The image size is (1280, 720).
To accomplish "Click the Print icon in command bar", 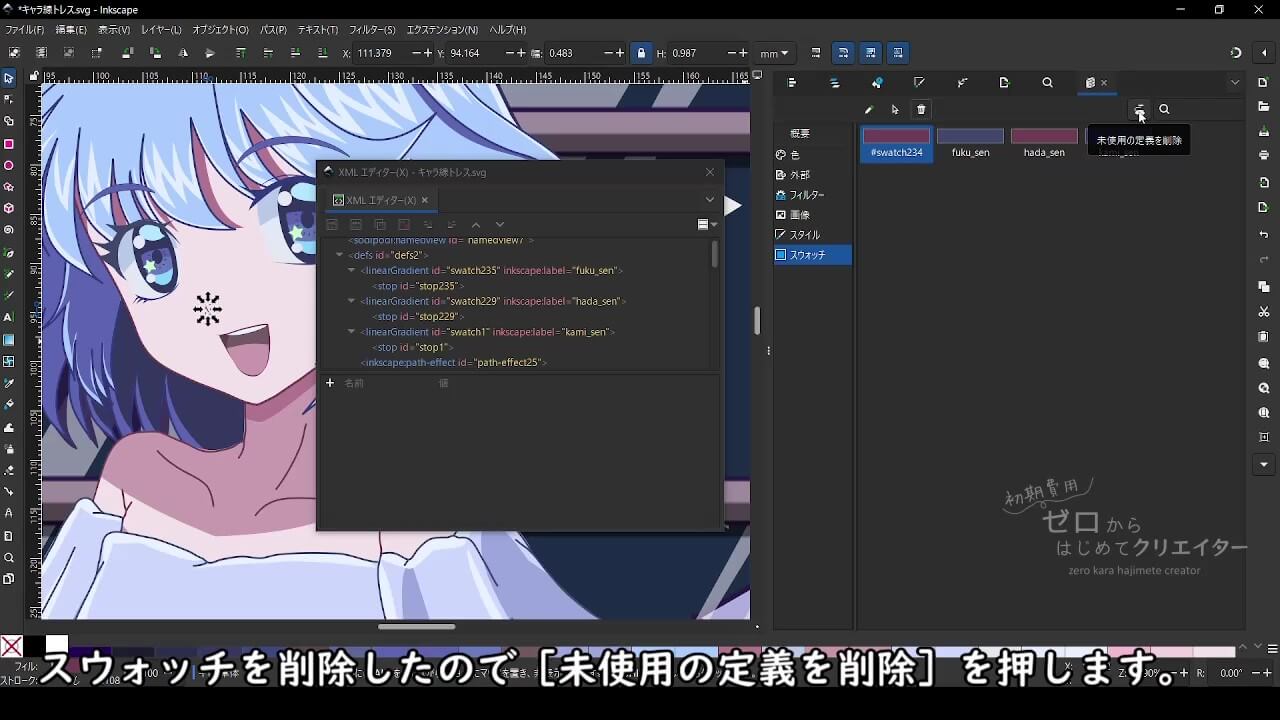I will [x=1264, y=155].
